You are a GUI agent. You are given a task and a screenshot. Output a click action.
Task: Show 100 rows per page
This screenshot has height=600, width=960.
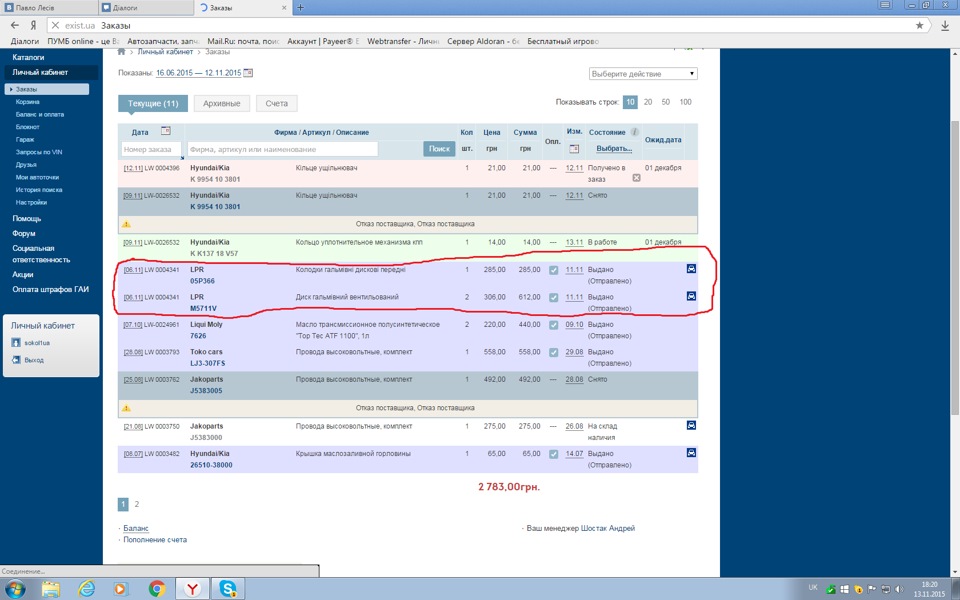(x=686, y=102)
